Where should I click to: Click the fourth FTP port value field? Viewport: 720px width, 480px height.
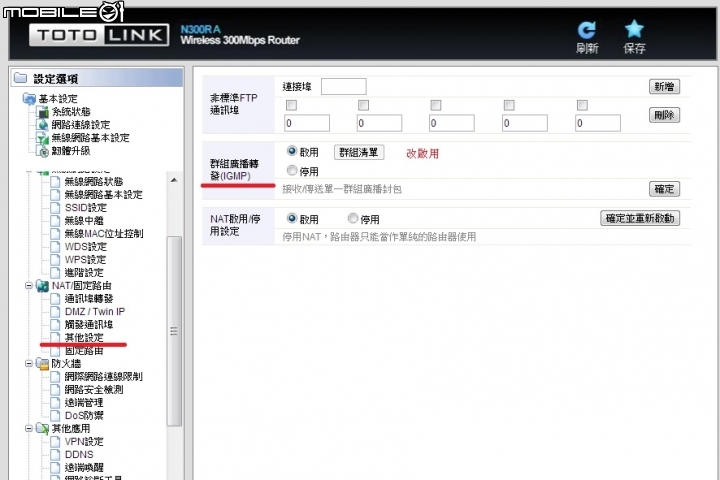[524, 123]
